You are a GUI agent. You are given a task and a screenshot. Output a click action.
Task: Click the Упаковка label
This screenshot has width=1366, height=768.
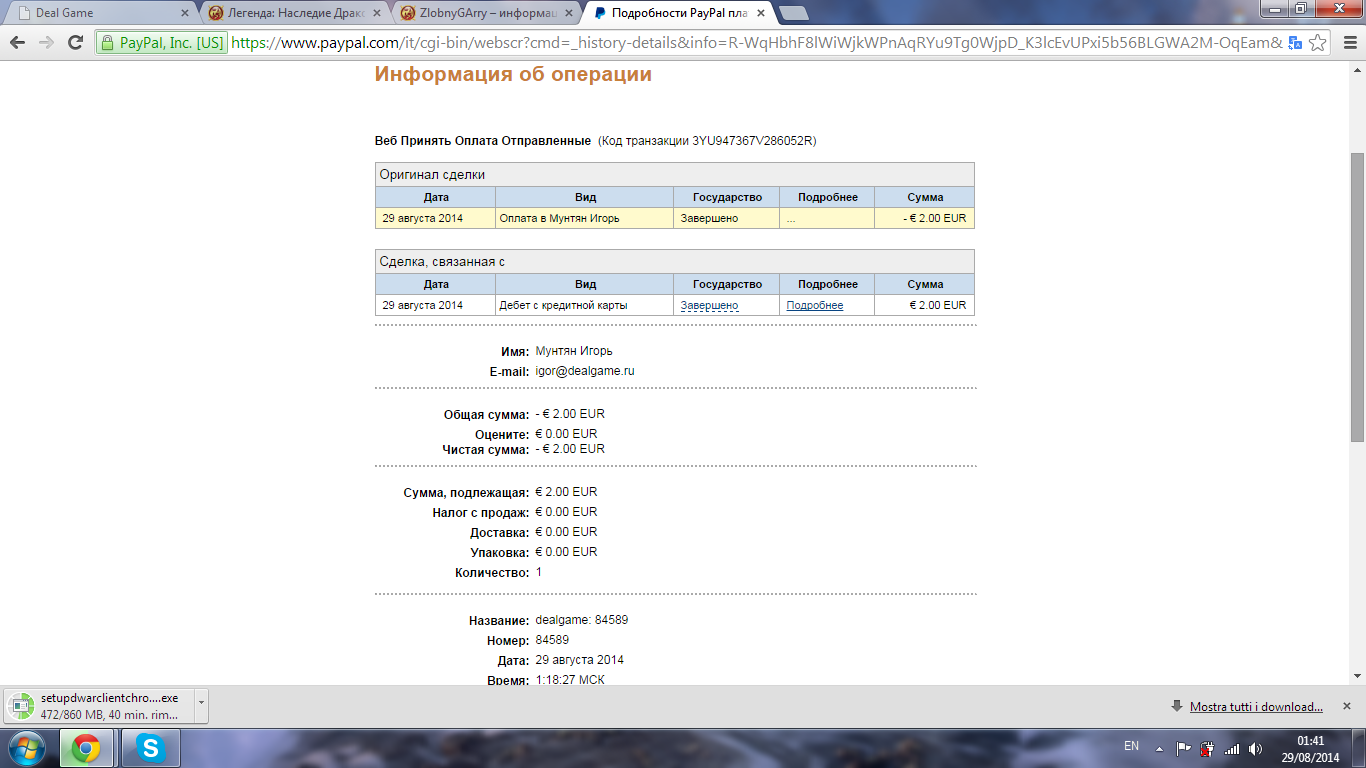[500, 553]
